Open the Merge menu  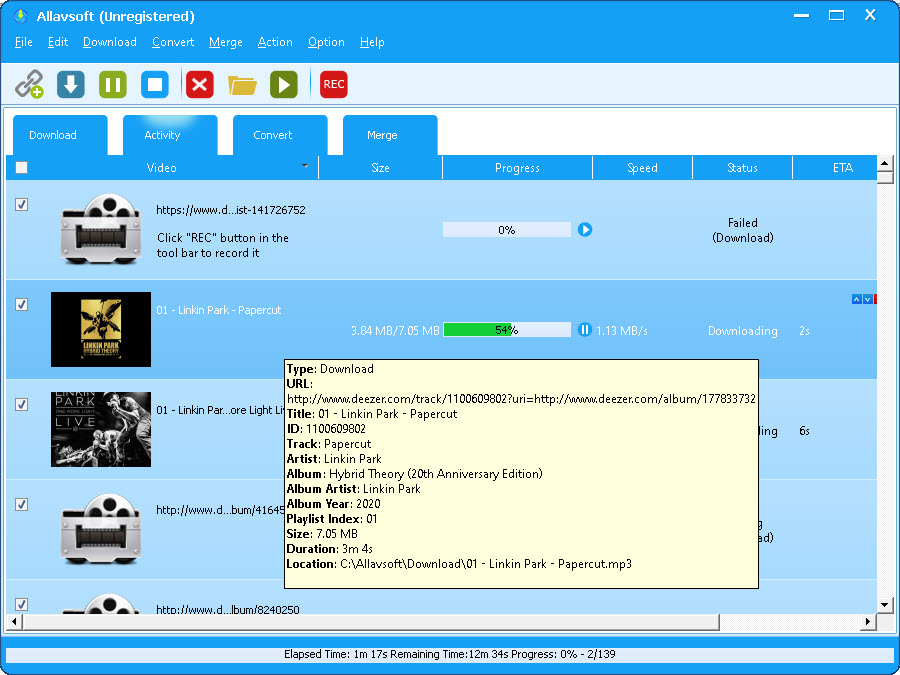coord(226,42)
